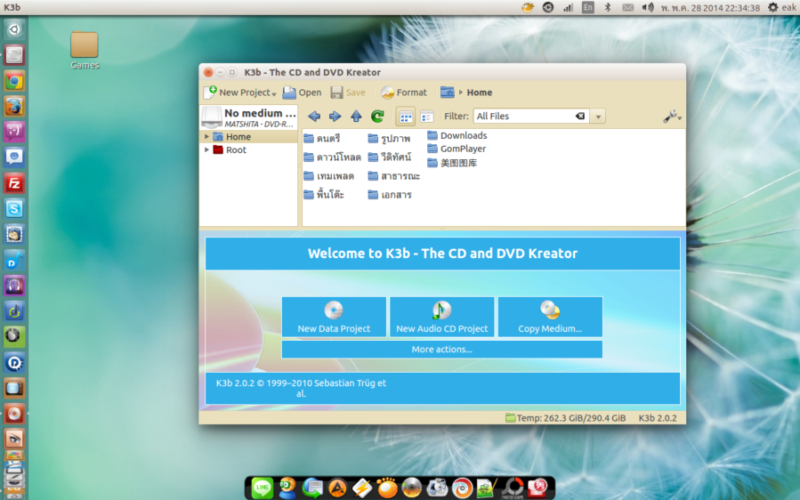Launch Chrome from the launcher
The width and height of the screenshot is (800, 500).
click(x=14, y=81)
